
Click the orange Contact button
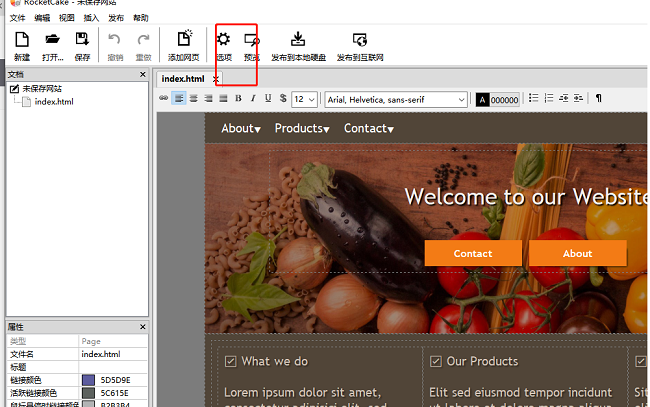coord(473,253)
